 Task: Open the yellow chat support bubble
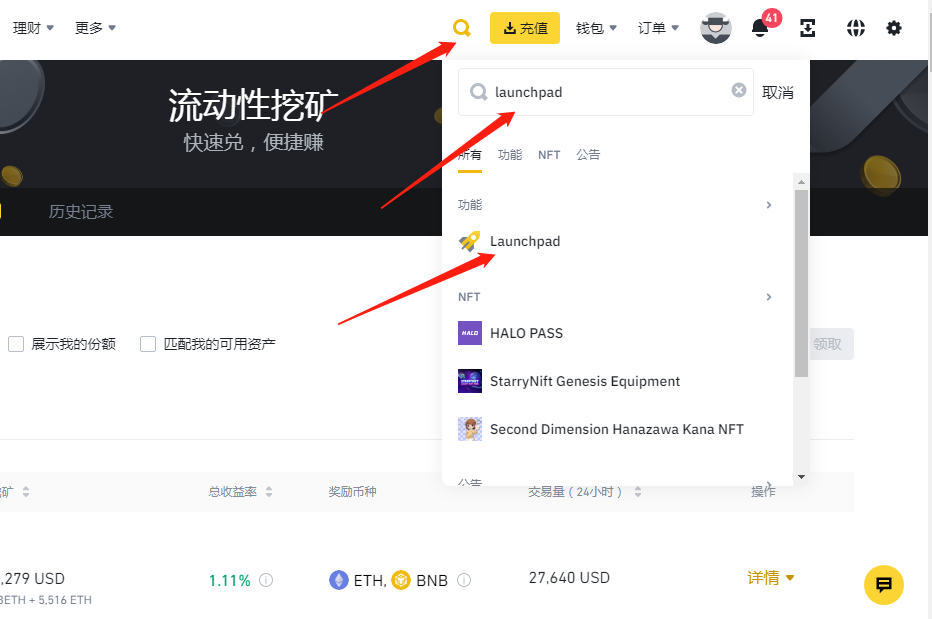pos(884,585)
